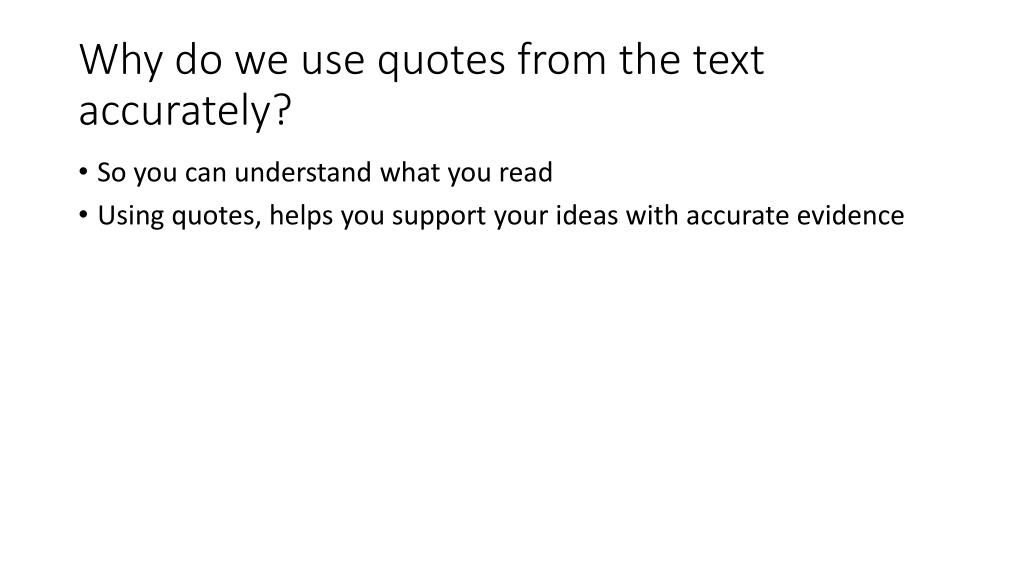
Task: Click the word "support" in second bullet
Action: pyautogui.click(x=439, y=216)
